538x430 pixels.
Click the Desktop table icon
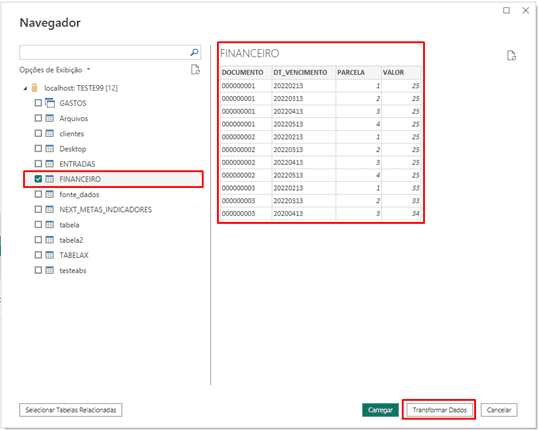50,149
